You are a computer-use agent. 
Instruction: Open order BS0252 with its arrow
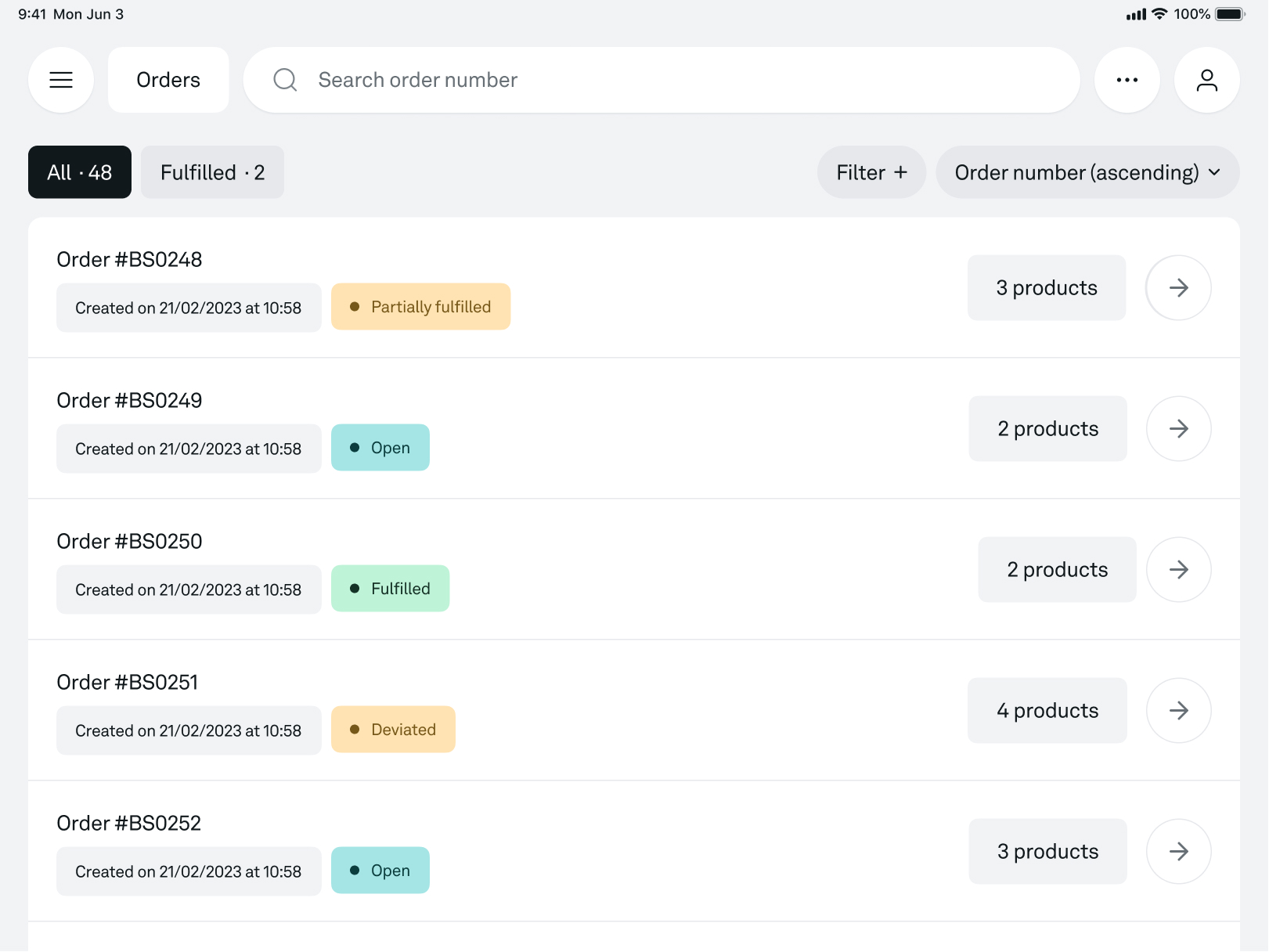pyautogui.click(x=1179, y=852)
